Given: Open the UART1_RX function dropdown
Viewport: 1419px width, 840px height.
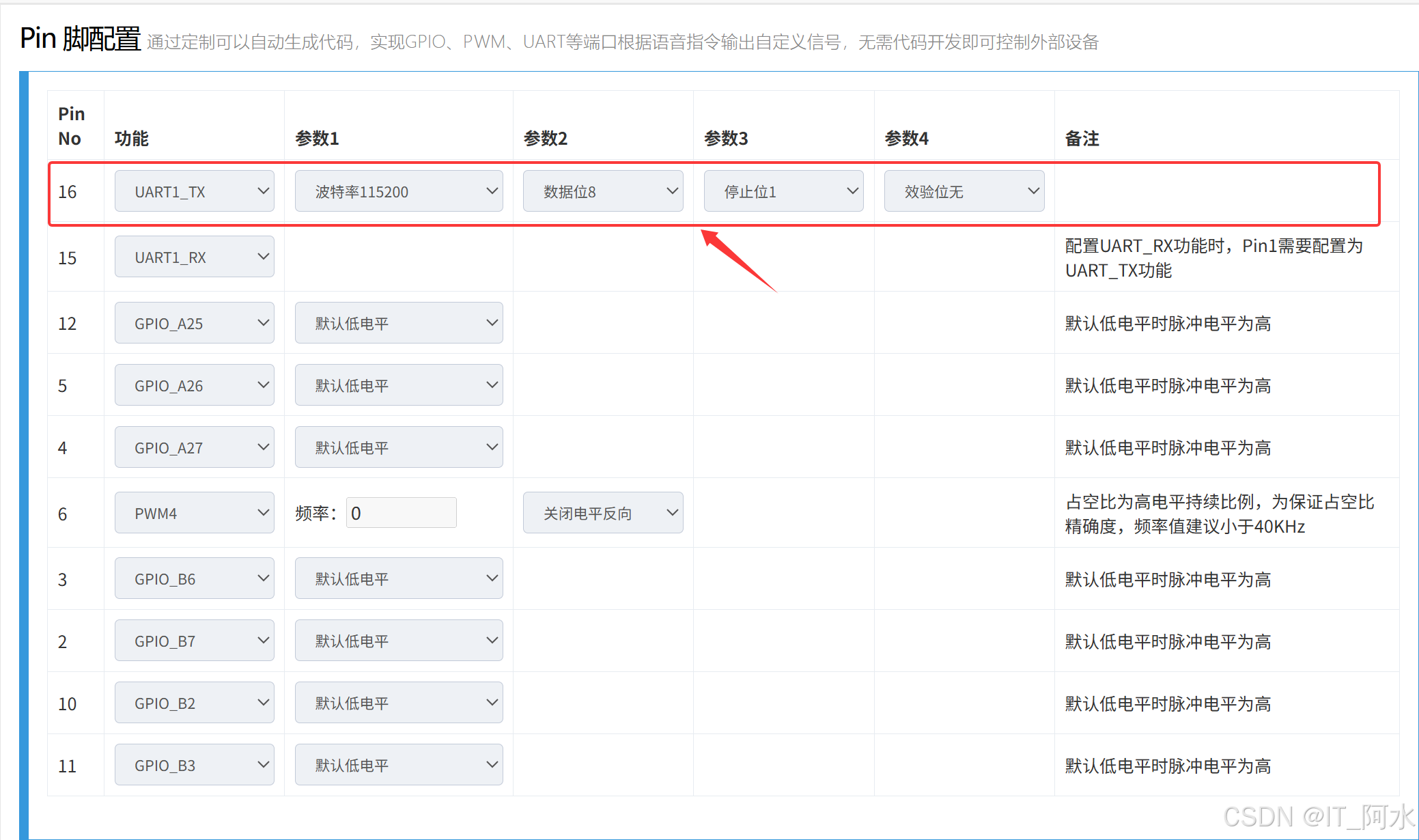Looking at the screenshot, I should click(194, 257).
